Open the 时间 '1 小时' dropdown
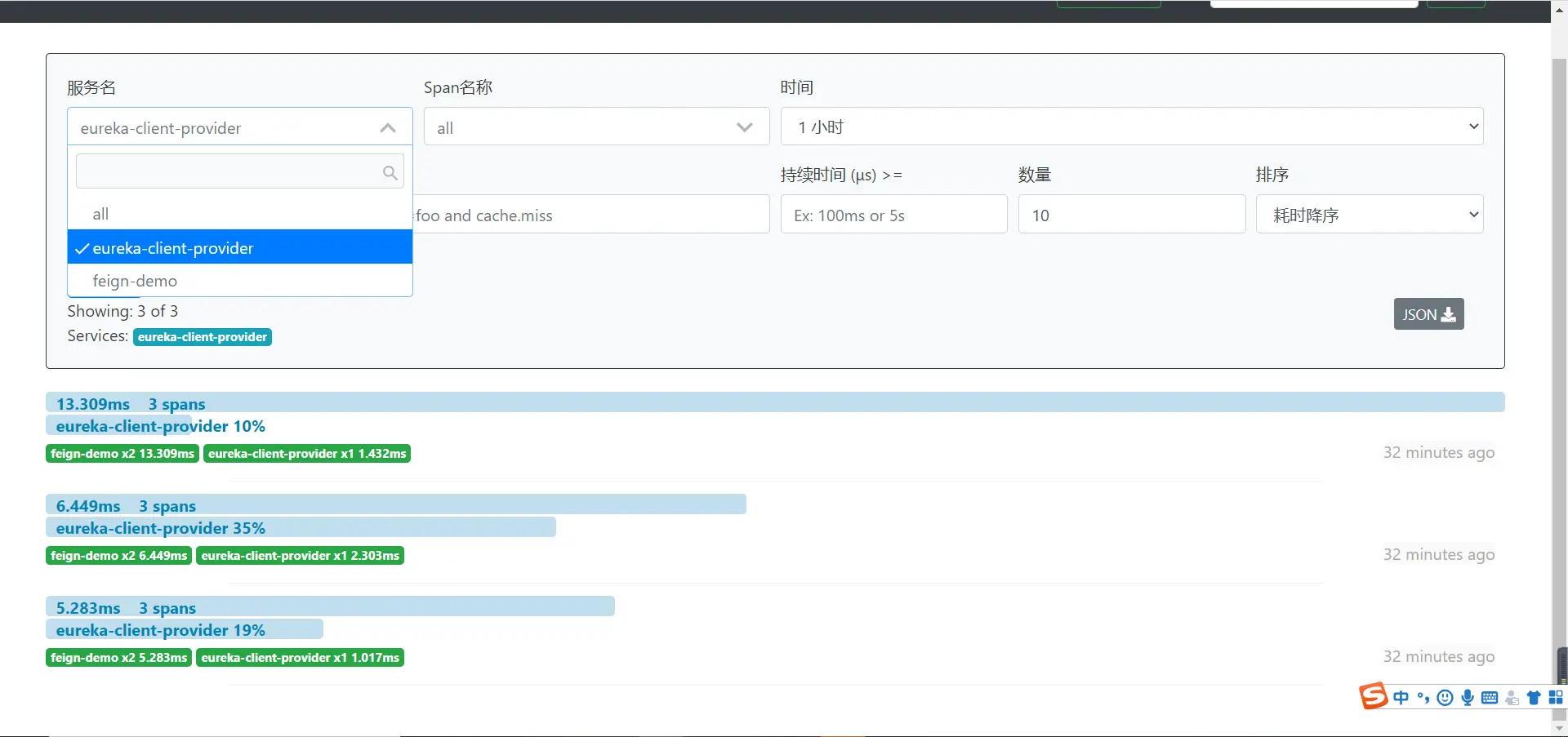 point(1132,127)
